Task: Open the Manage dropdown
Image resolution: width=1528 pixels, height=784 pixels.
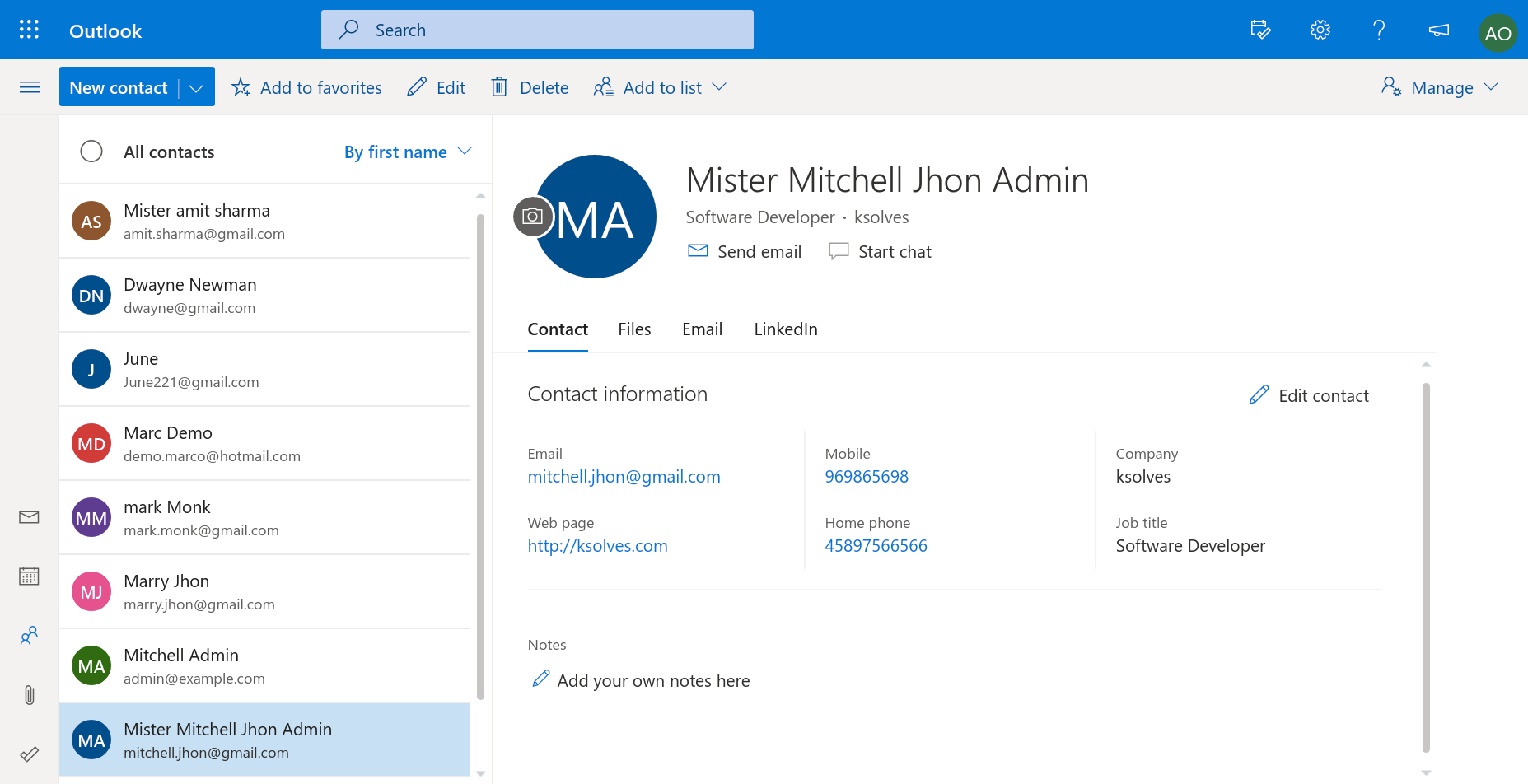Action: pyautogui.click(x=1440, y=87)
